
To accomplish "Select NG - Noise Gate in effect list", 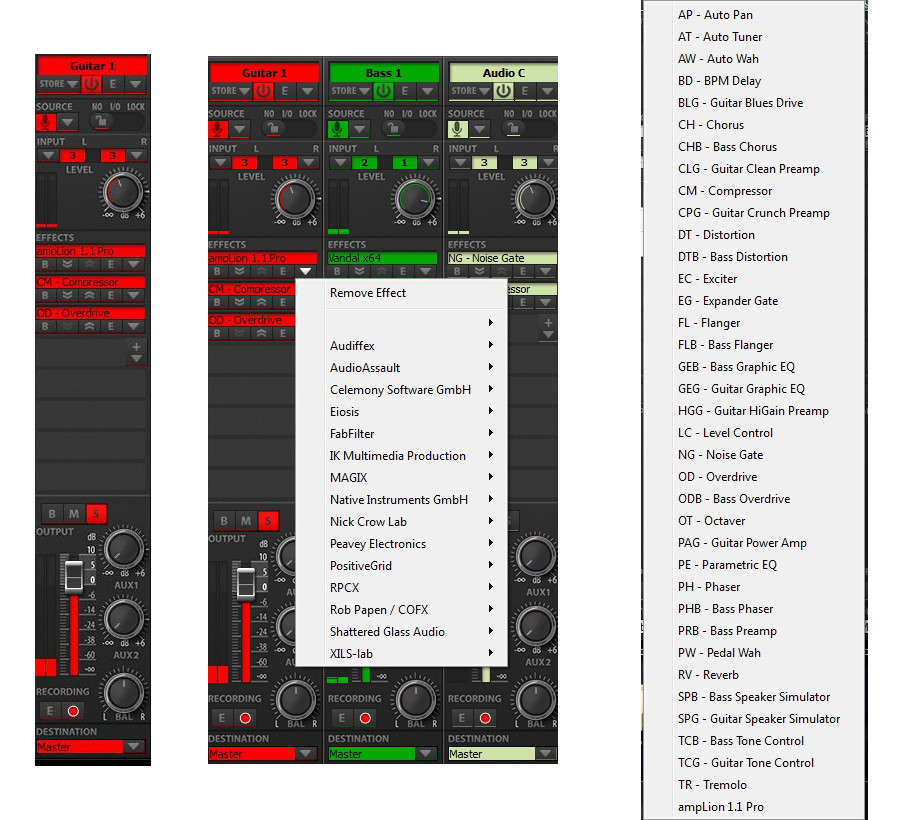I will pyautogui.click(x=720, y=454).
